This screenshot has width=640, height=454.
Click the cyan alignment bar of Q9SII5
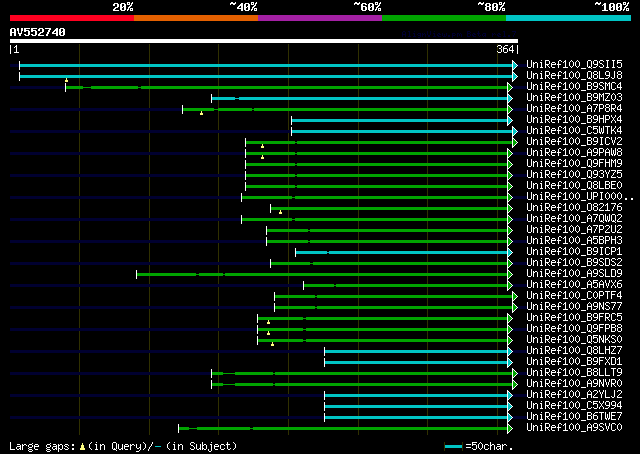[x=266, y=65]
